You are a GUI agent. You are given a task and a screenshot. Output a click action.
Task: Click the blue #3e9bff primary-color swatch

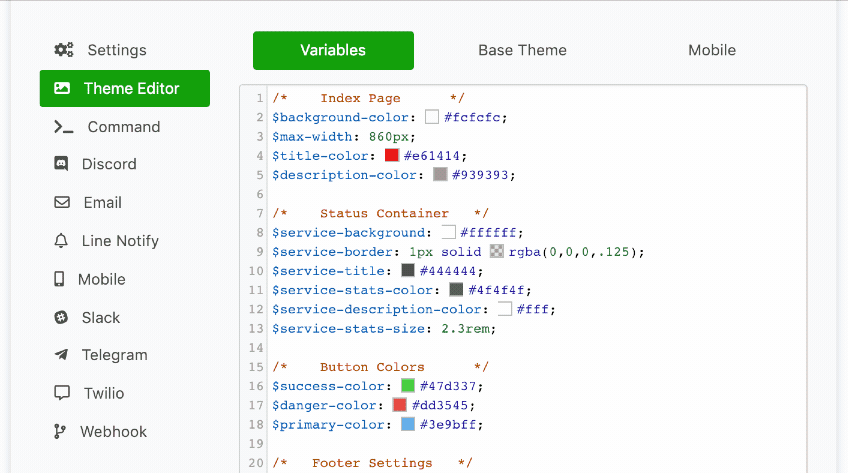(x=408, y=424)
